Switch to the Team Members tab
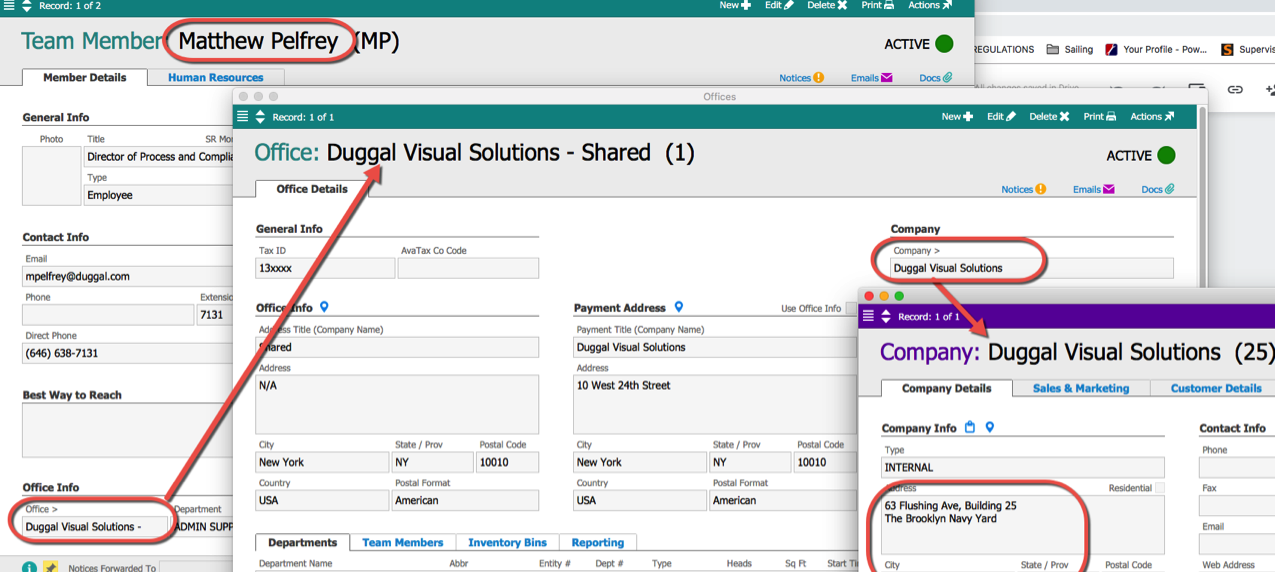Screen dimensions: 1275x572 pyautogui.click(x=402, y=542)
